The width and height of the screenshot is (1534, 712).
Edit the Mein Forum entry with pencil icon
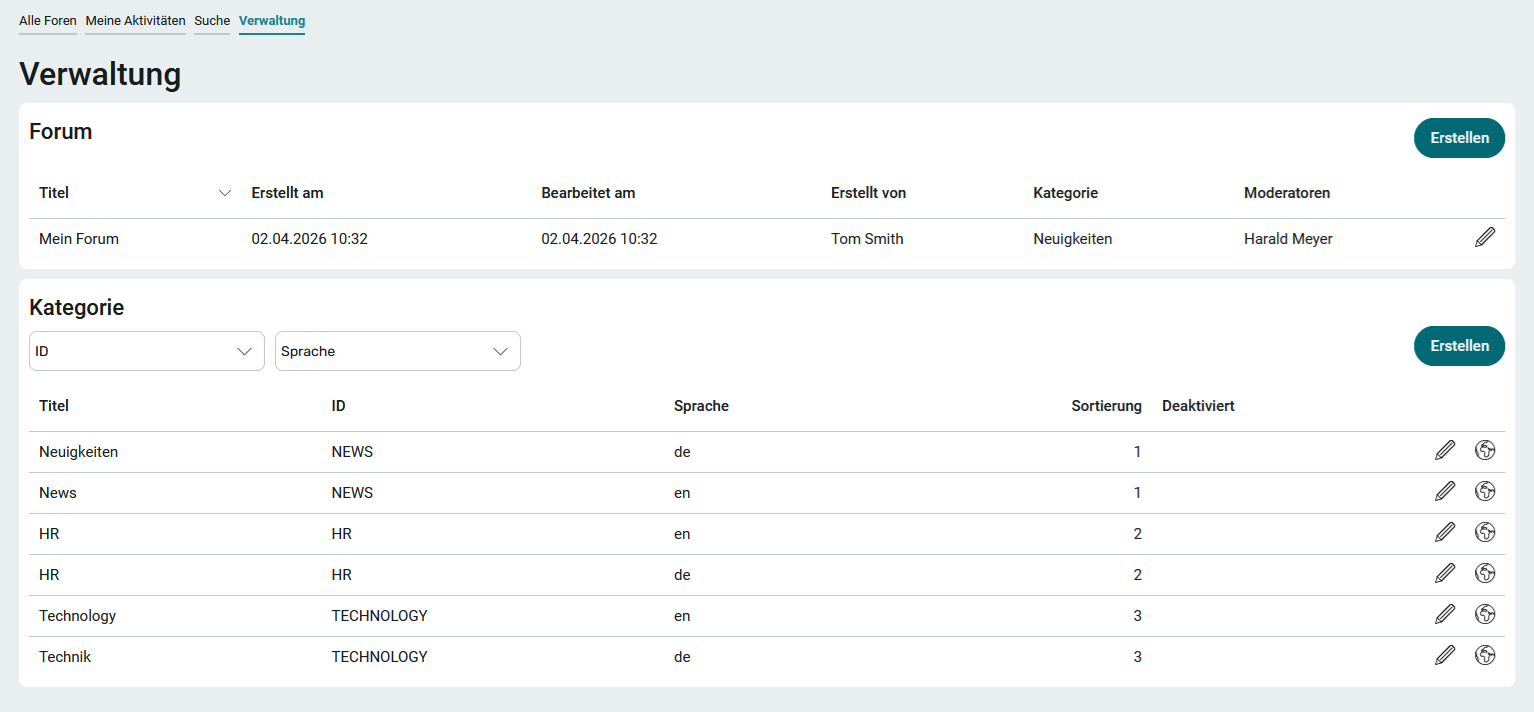1485,238
